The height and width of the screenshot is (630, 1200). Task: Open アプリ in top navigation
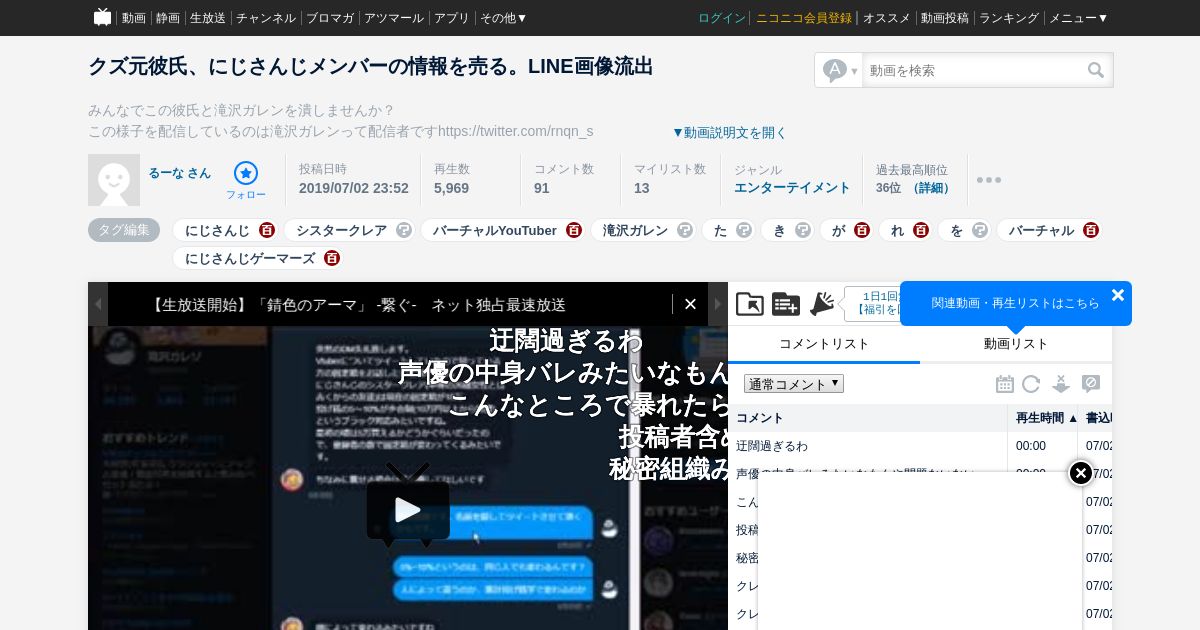[x=452, y=18]
